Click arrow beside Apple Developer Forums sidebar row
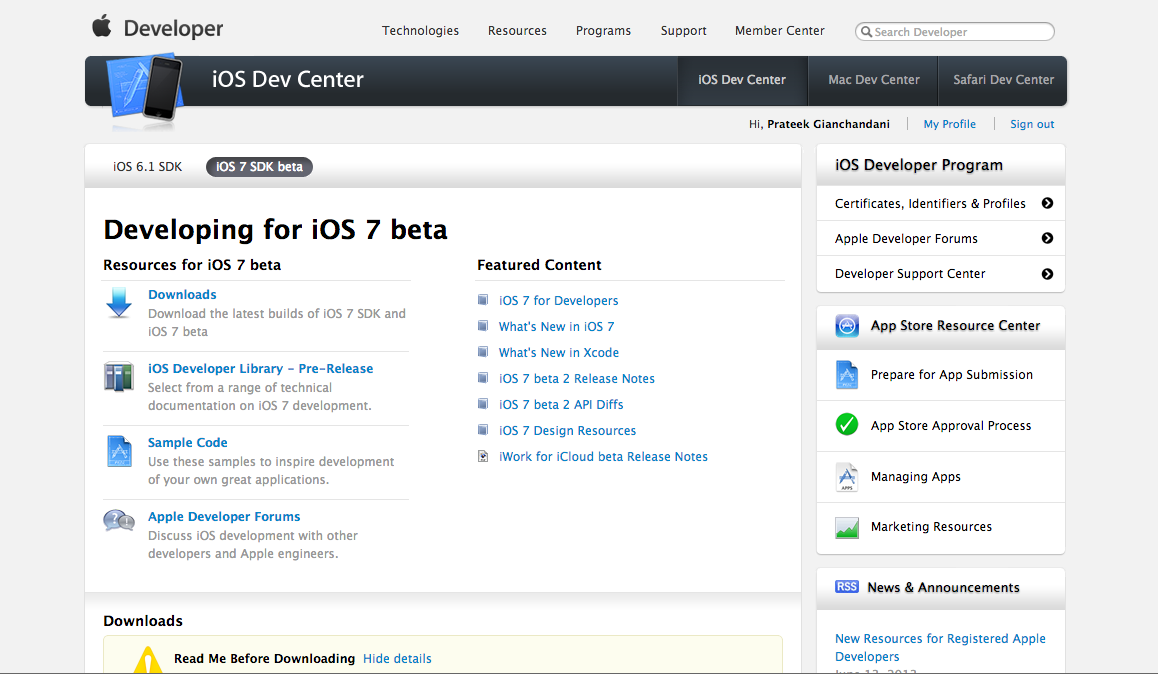Image resolution: width=1158 pixels, height=674 pixels. pyautogui.click(x=1047, y=238)
